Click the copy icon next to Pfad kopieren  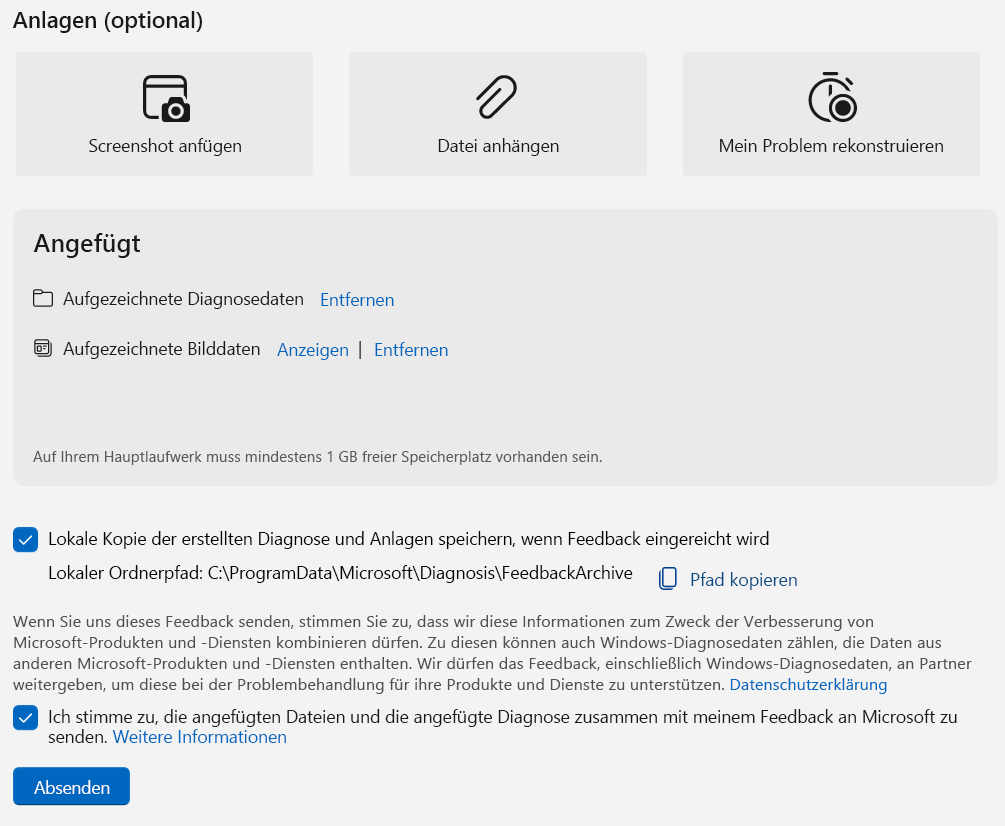pos(667,578)
